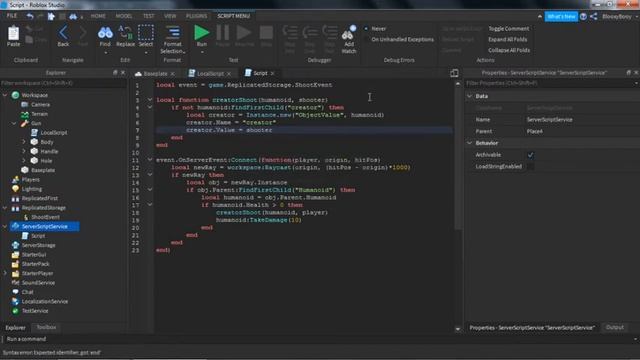Open the LocalScript editor tab

coord(210,73)
